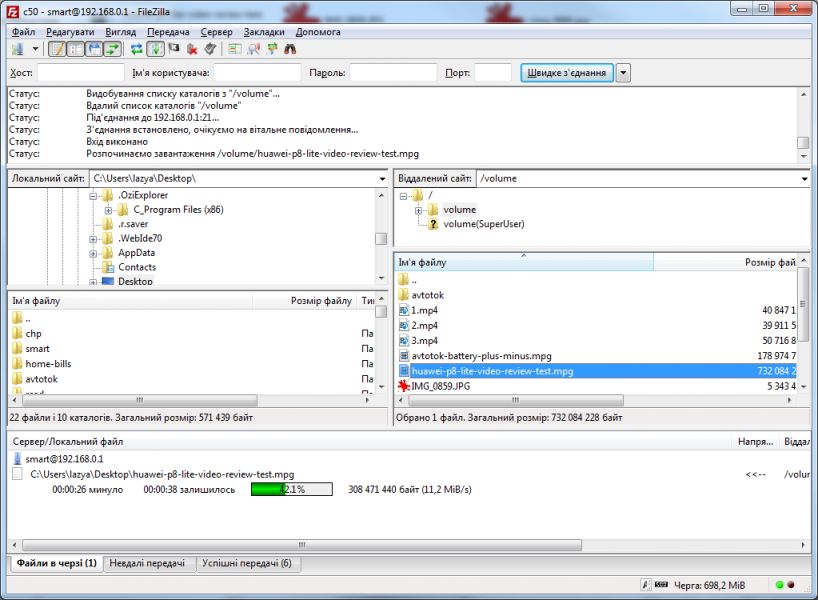Viewport: 818px width, 600px height.
Task: Open directory listing filters
Action: pos(235,49)
